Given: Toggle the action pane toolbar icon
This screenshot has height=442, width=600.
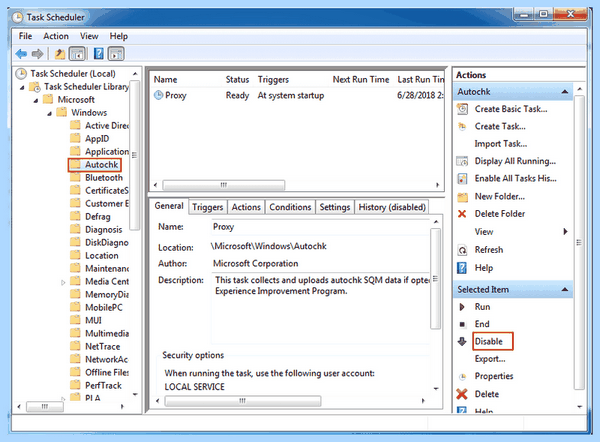Looking at the screenshot, I should click(116, 54).
